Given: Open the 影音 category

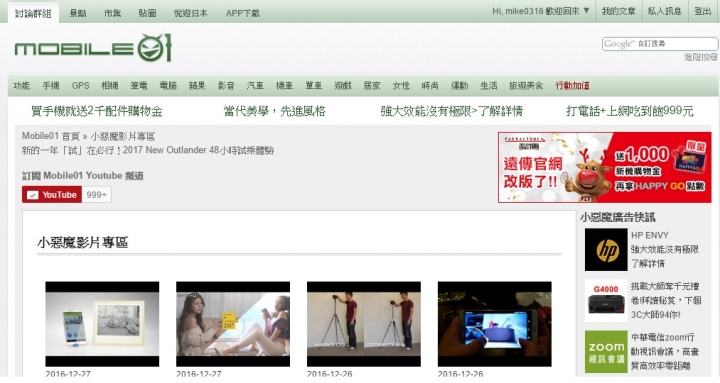Looking at the screenshot, I should tap(226, 85).
